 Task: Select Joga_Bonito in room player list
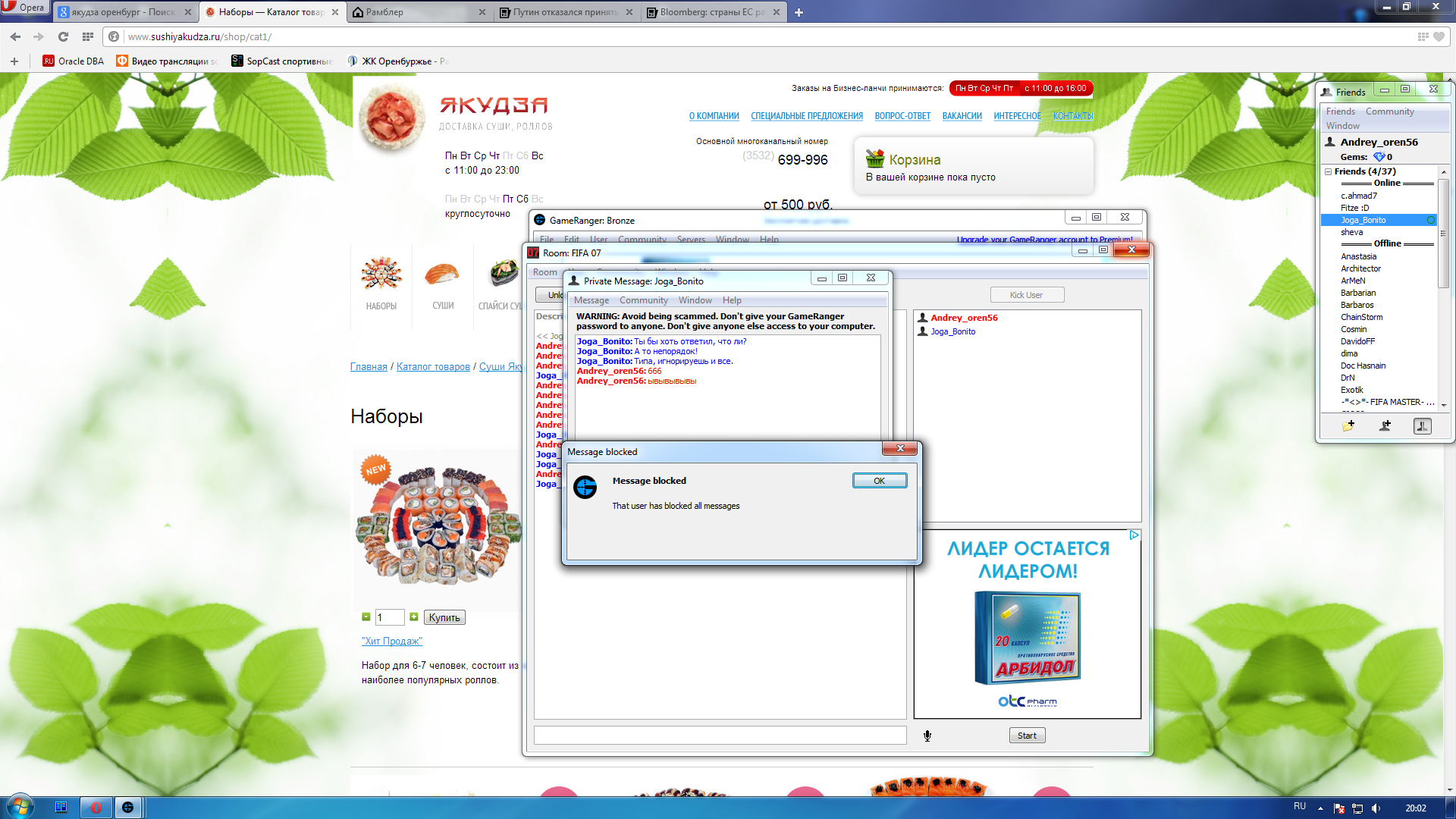pyautogui.click(x=952, y=332)
